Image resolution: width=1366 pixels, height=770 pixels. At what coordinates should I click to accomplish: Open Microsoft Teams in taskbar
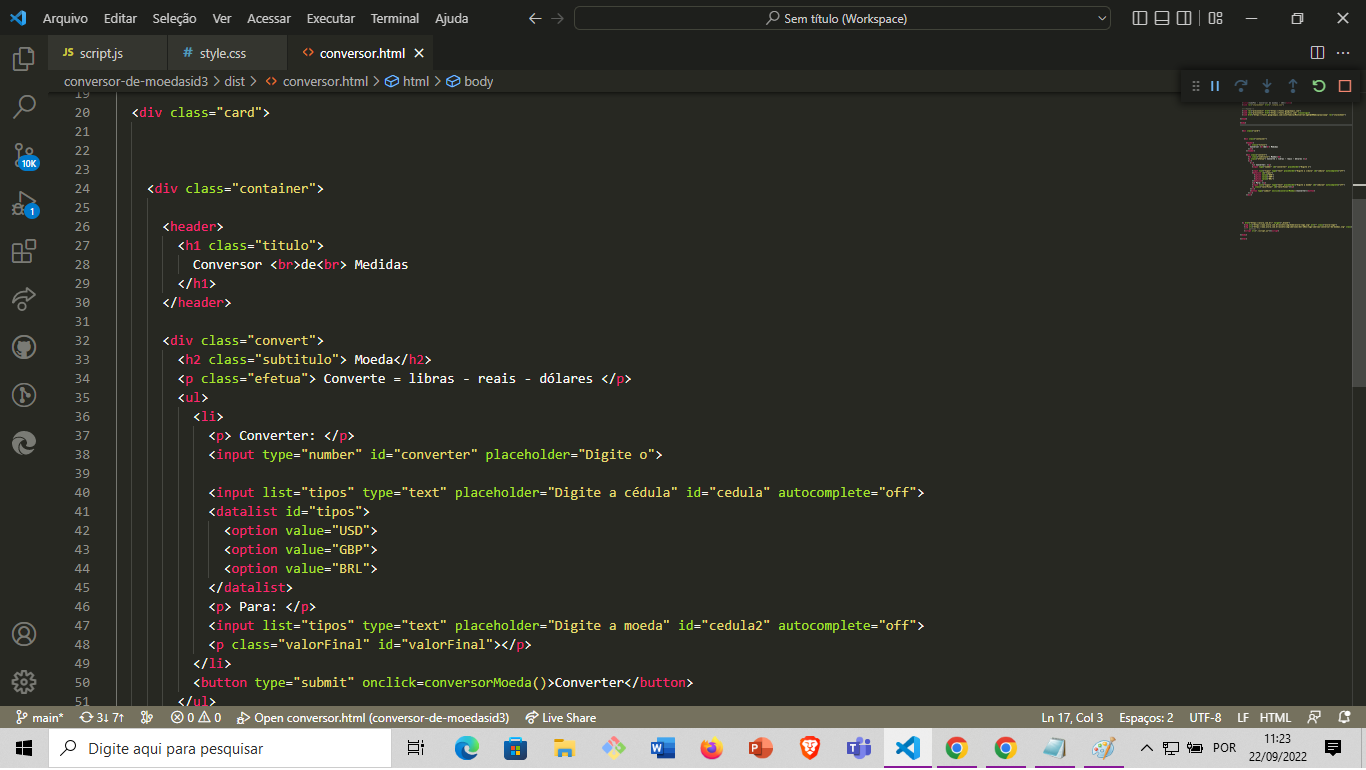pyautogui.click(x=859, y=748)
